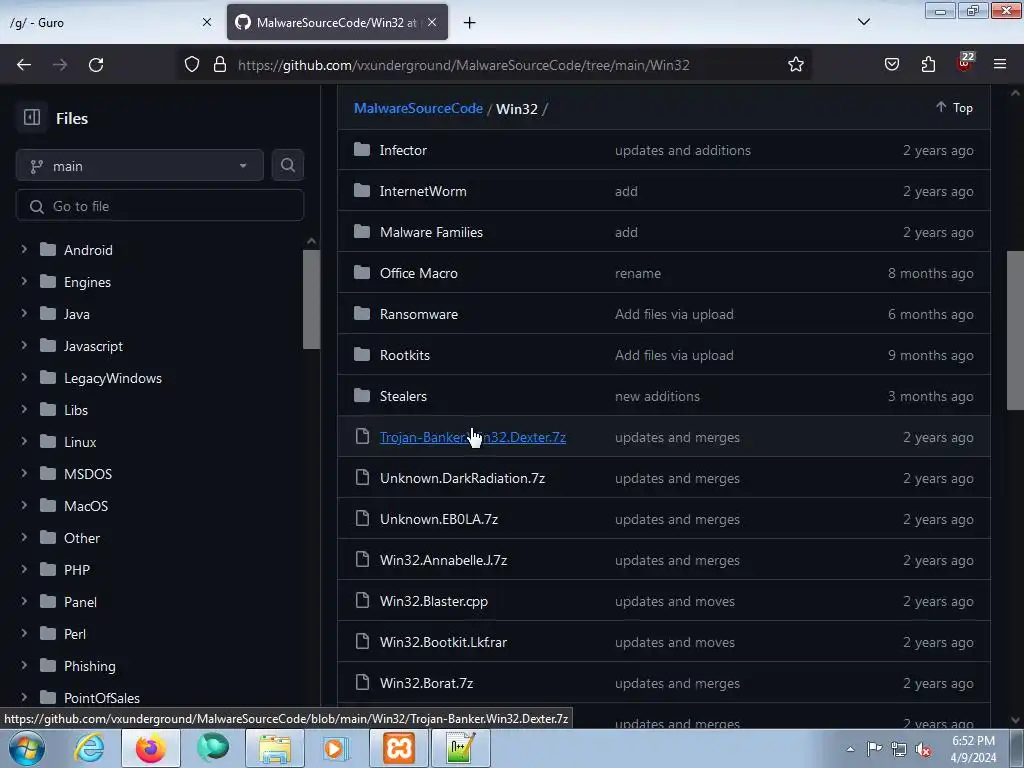This screenshot has height=768, width=1024.
Task: Open the uBlock extension badge icon
Action: coord(965,63)
